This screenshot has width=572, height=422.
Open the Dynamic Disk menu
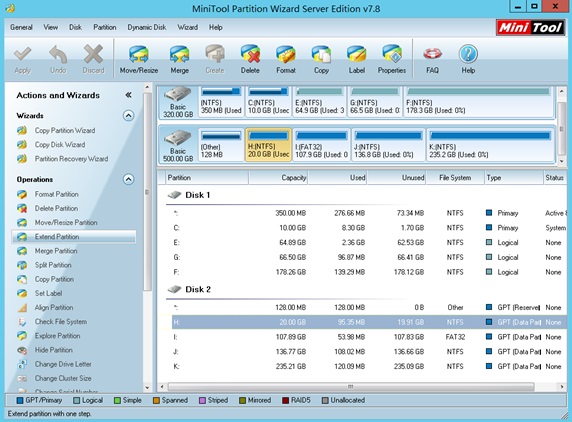pos(147,27)
